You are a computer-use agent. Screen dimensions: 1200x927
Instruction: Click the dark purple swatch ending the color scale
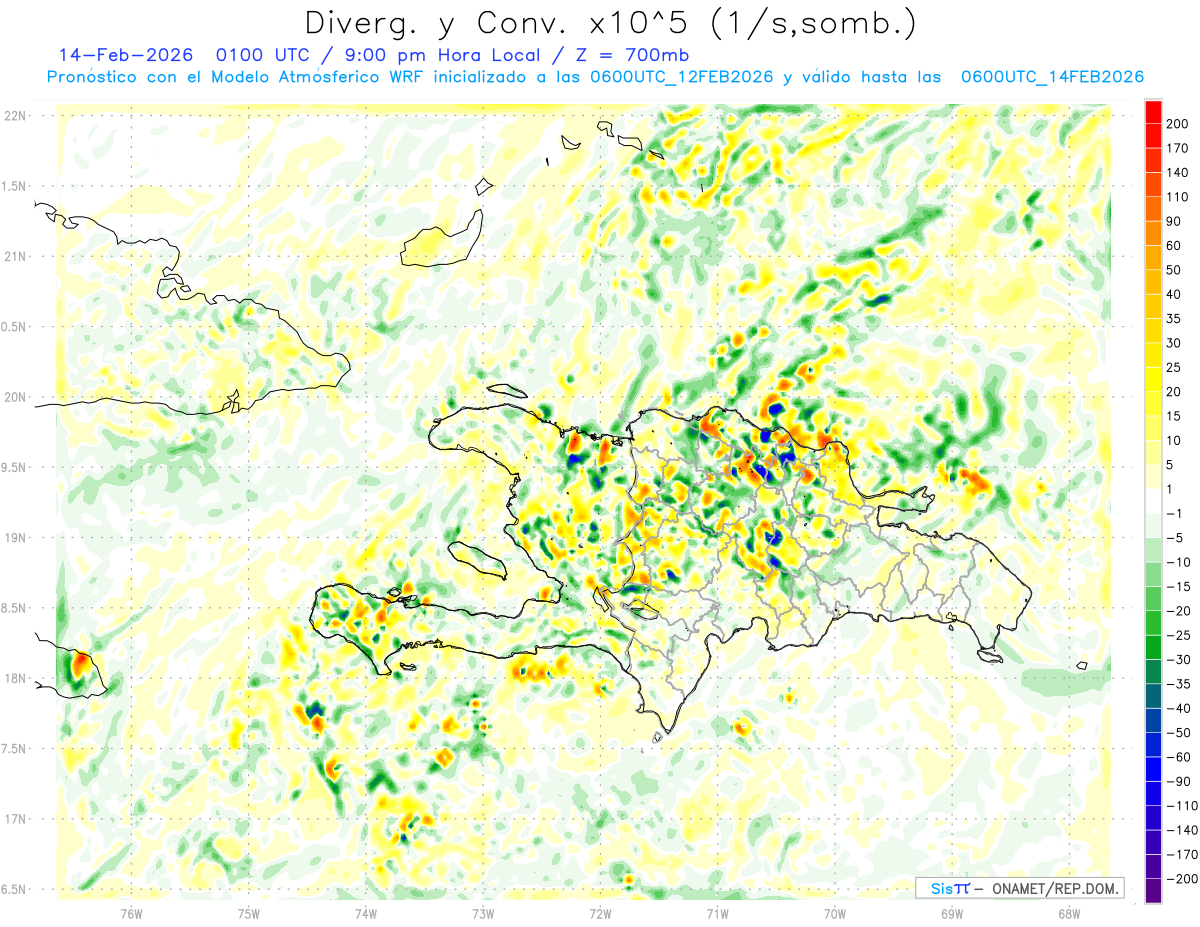(1153, 891)
